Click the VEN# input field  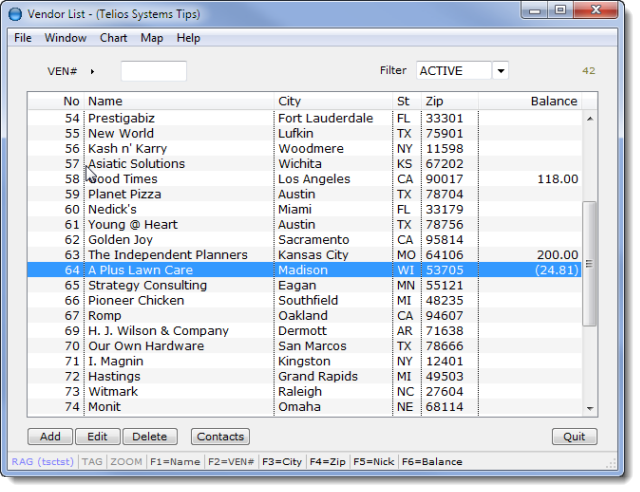pyautogui.click(x=153, y=71)
